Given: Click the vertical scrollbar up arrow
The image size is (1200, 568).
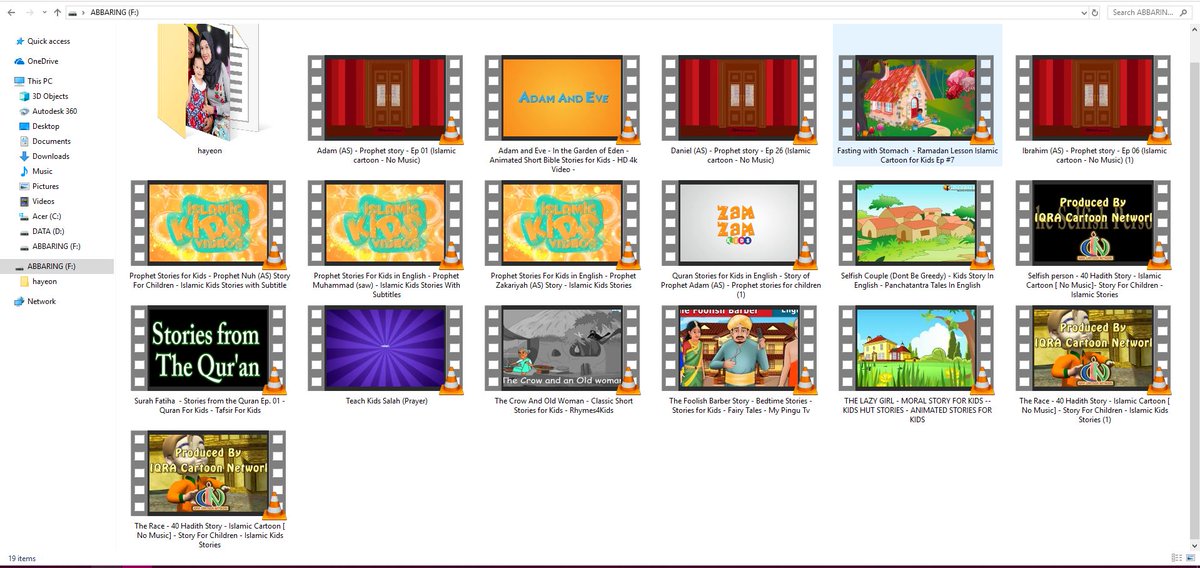Looking at the screenshot, I should point(1194,30).
